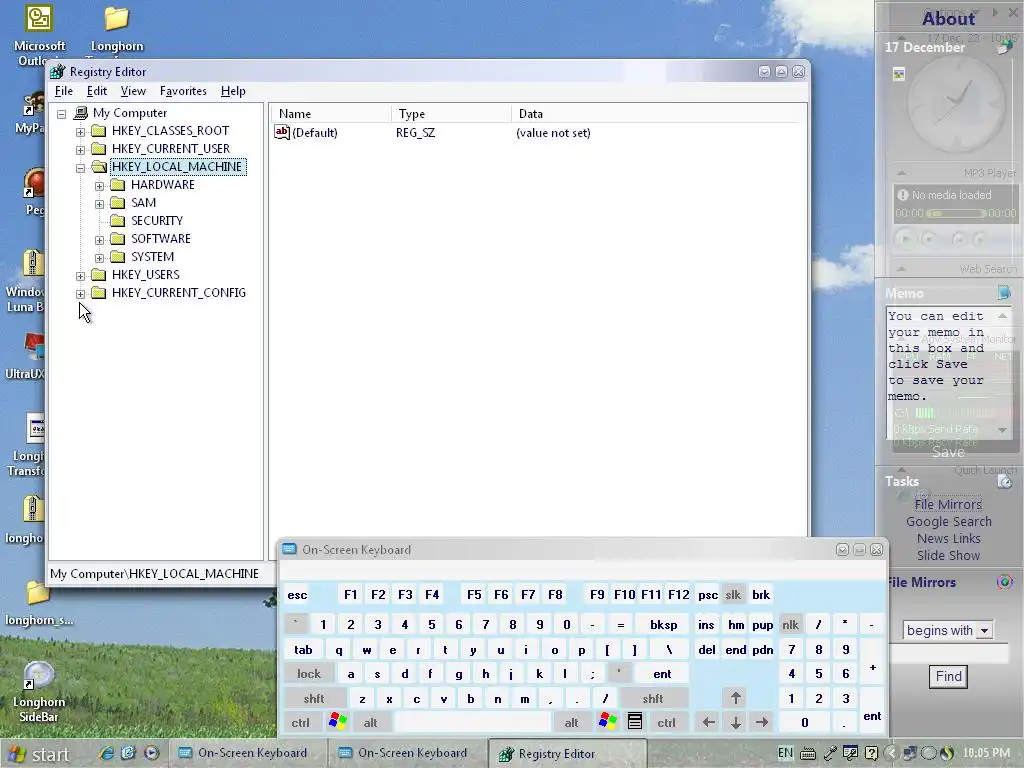Select the HKEY_USERS folder icon
Image resolution: width=1024 pixels, height=768 pixels.
click(99, 274)
